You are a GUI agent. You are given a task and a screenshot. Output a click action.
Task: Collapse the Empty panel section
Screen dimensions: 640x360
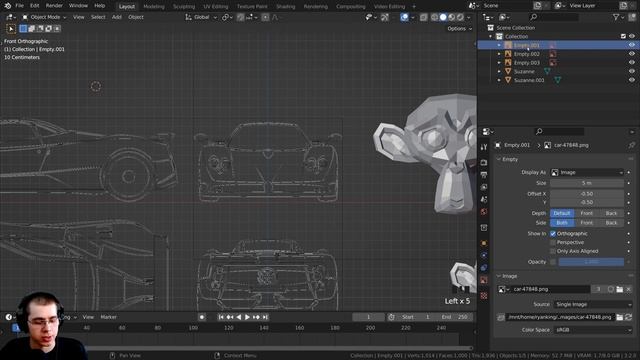tap(498, 159)
